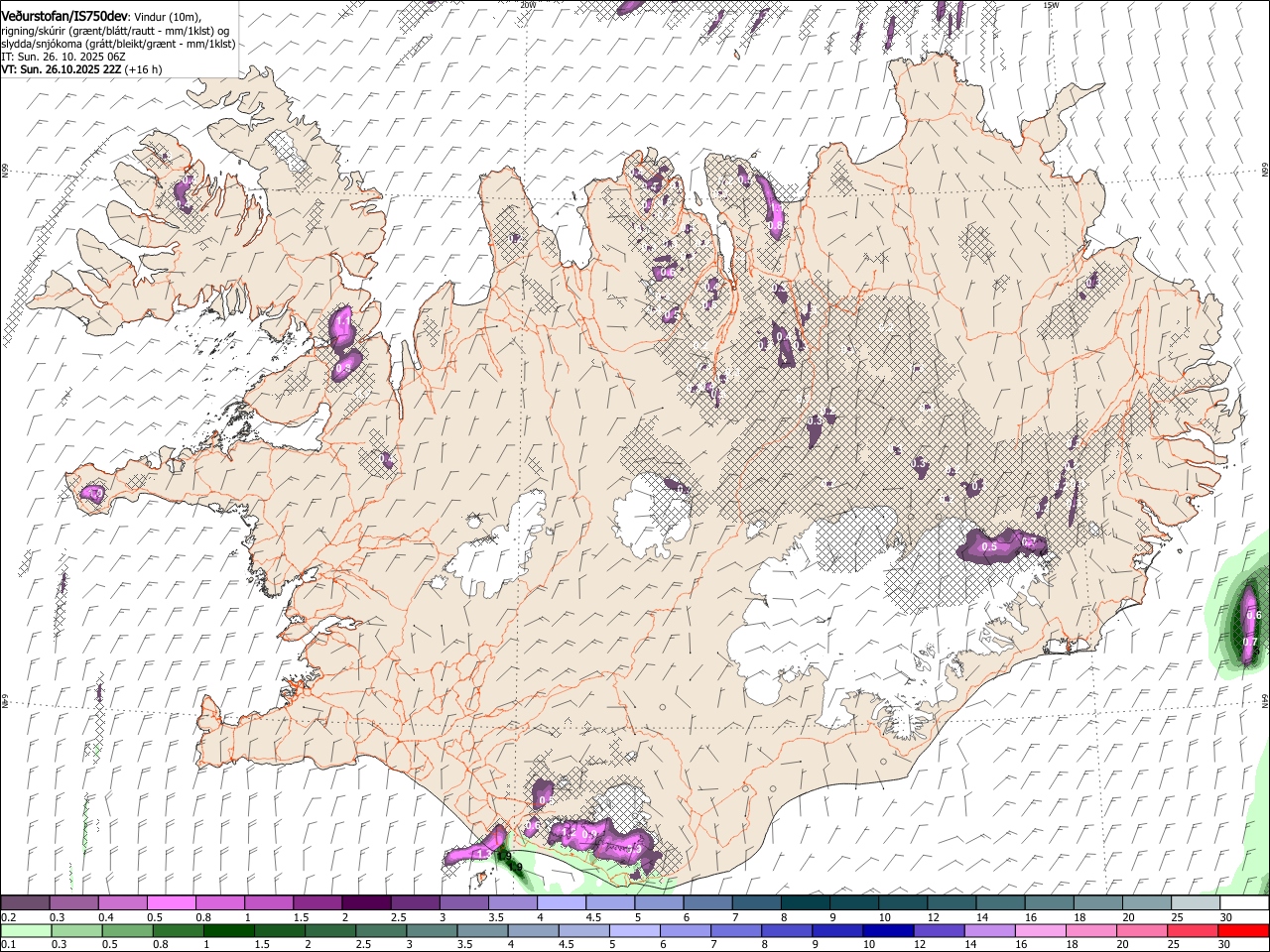This screenshot has width=1270, height=952.
Task: Select top legend swatch between 16 and 18
Action: coord(1050,903)
